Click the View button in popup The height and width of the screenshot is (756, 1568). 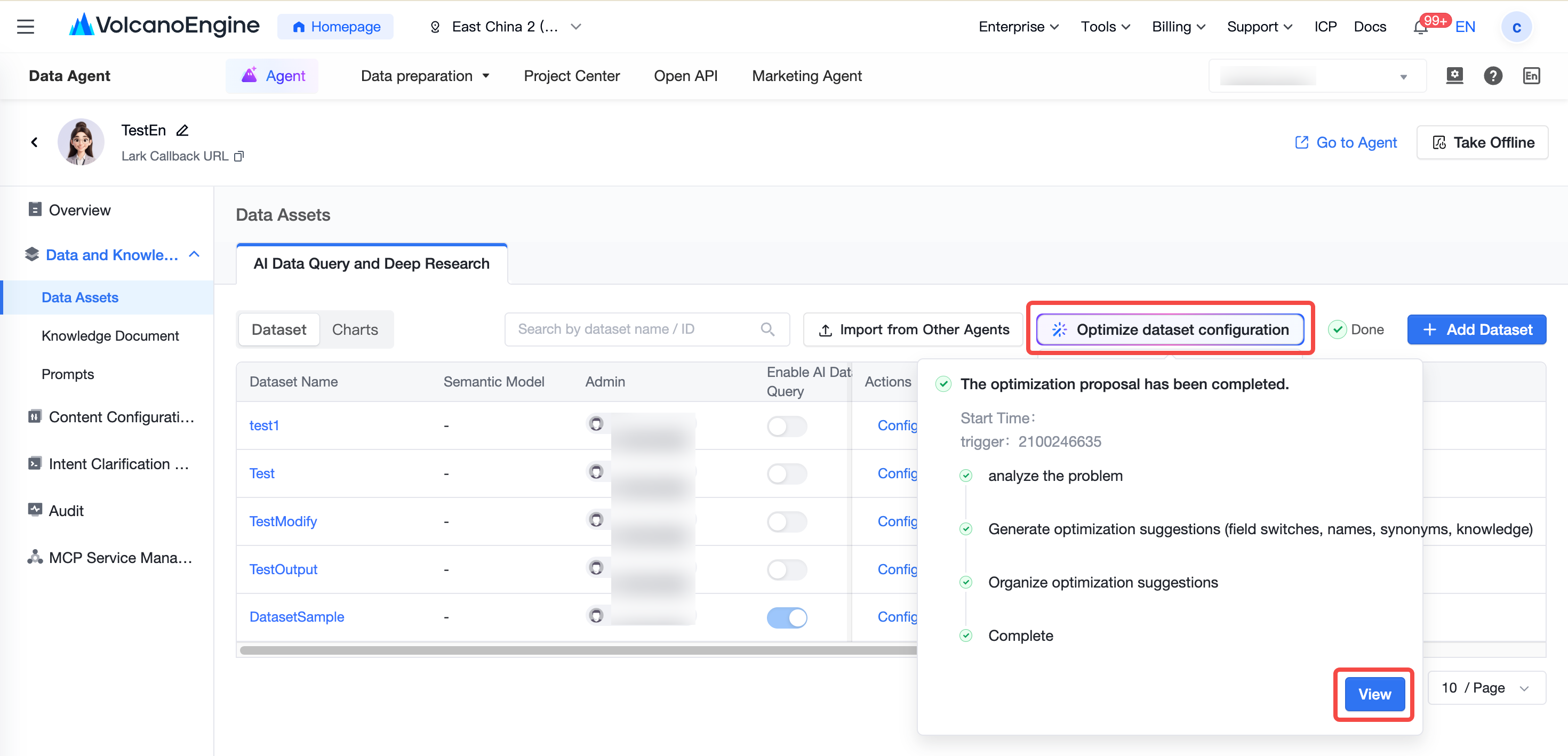tap(1374, 694)
